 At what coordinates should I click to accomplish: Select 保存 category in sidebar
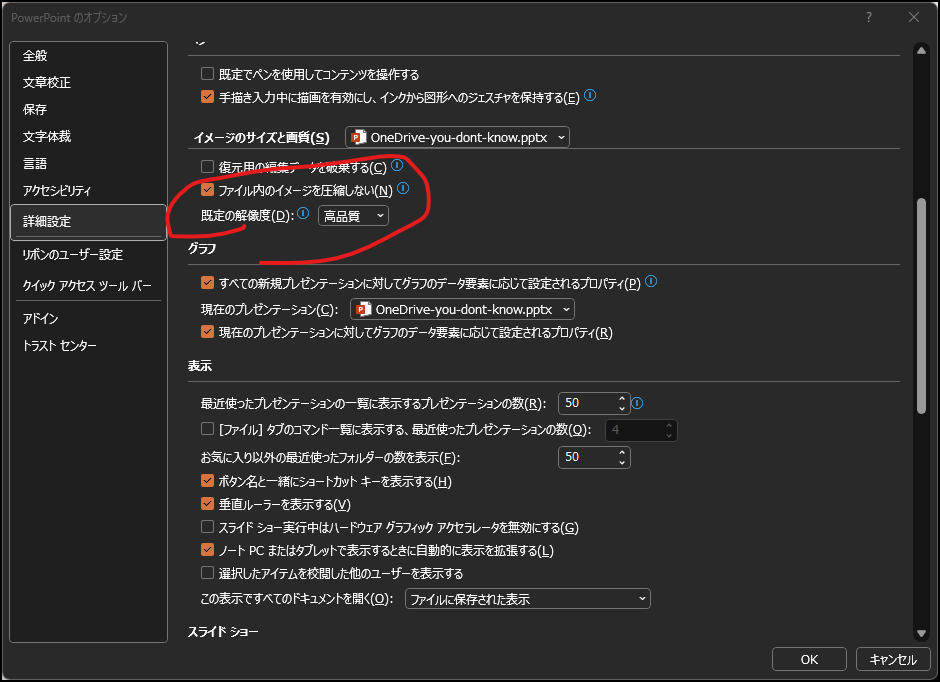pyautogui.click(x=88, y=110)
